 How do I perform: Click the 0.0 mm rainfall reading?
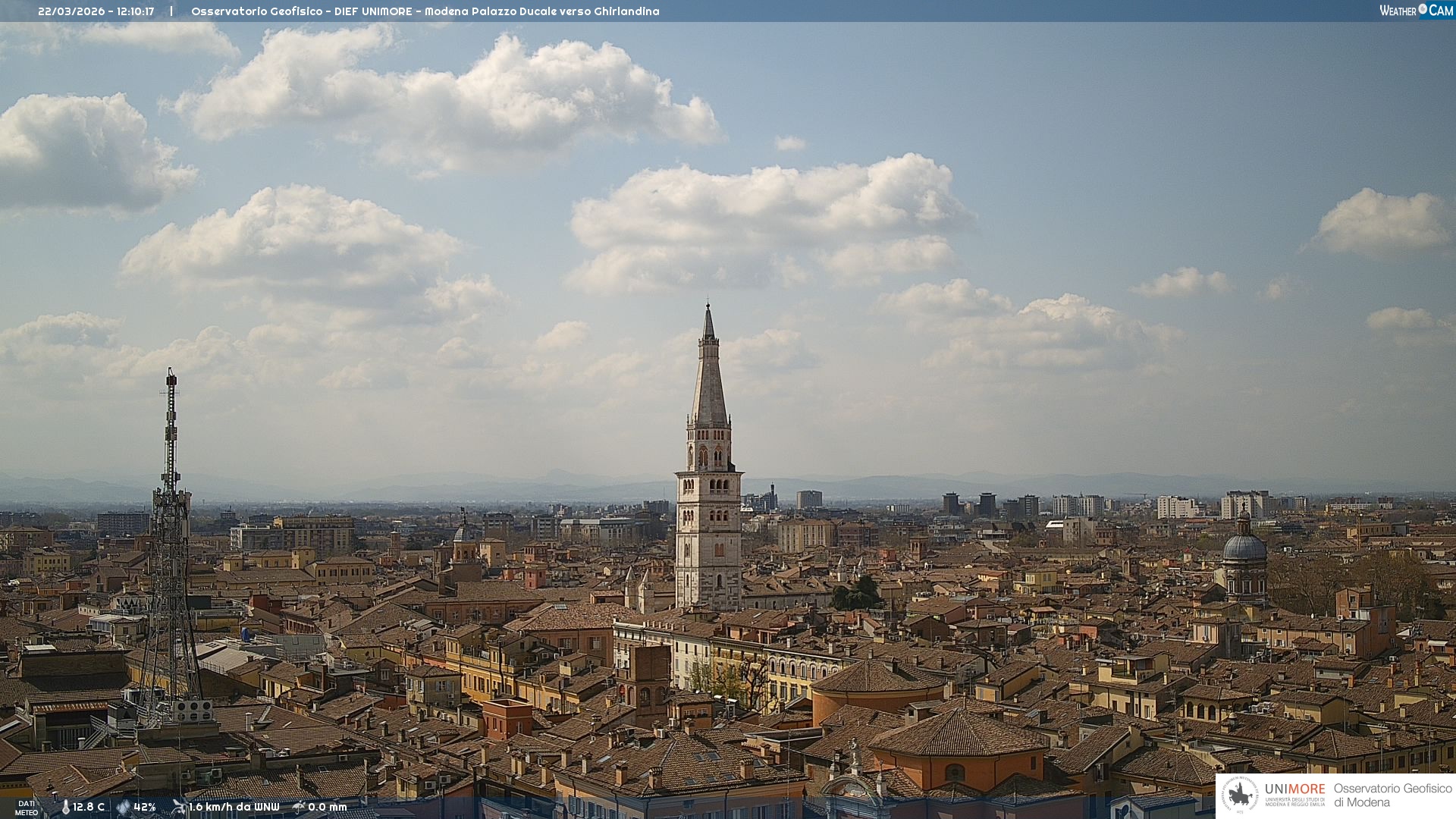(x=328, y=807)
